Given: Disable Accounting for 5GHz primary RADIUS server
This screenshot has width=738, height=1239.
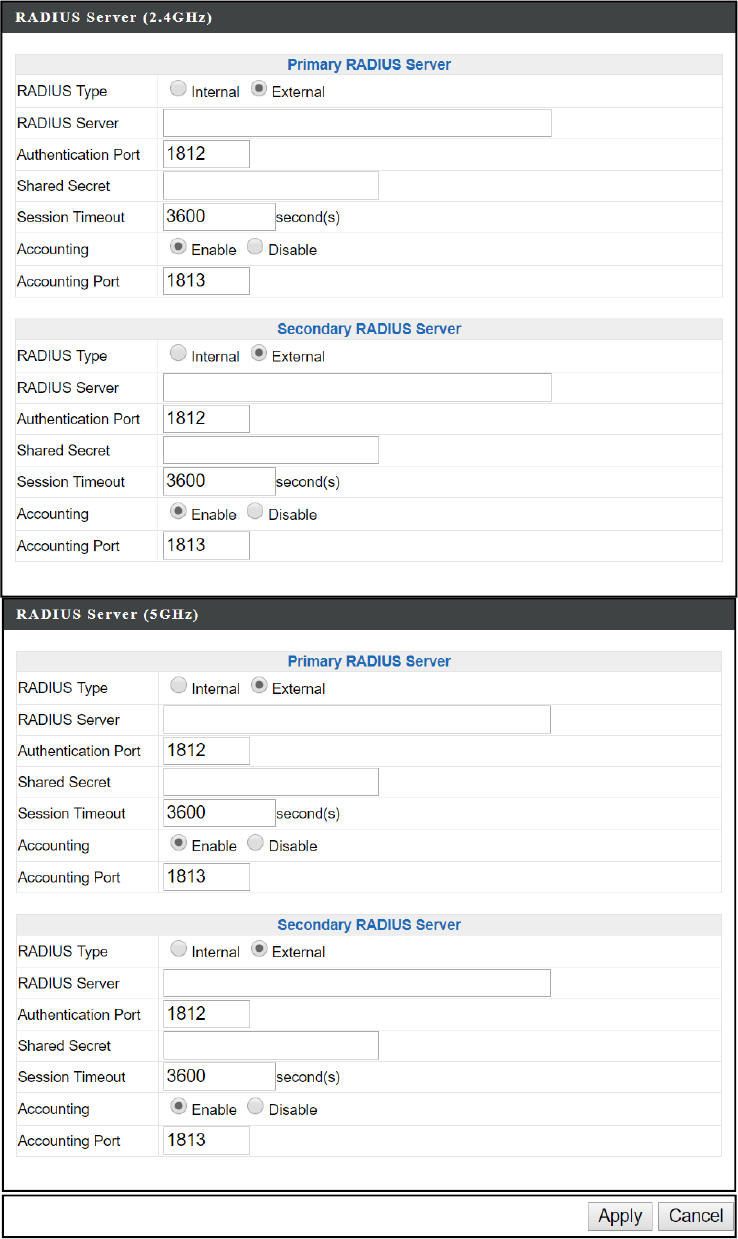Looking at the screenshot, I should point(255,844).
